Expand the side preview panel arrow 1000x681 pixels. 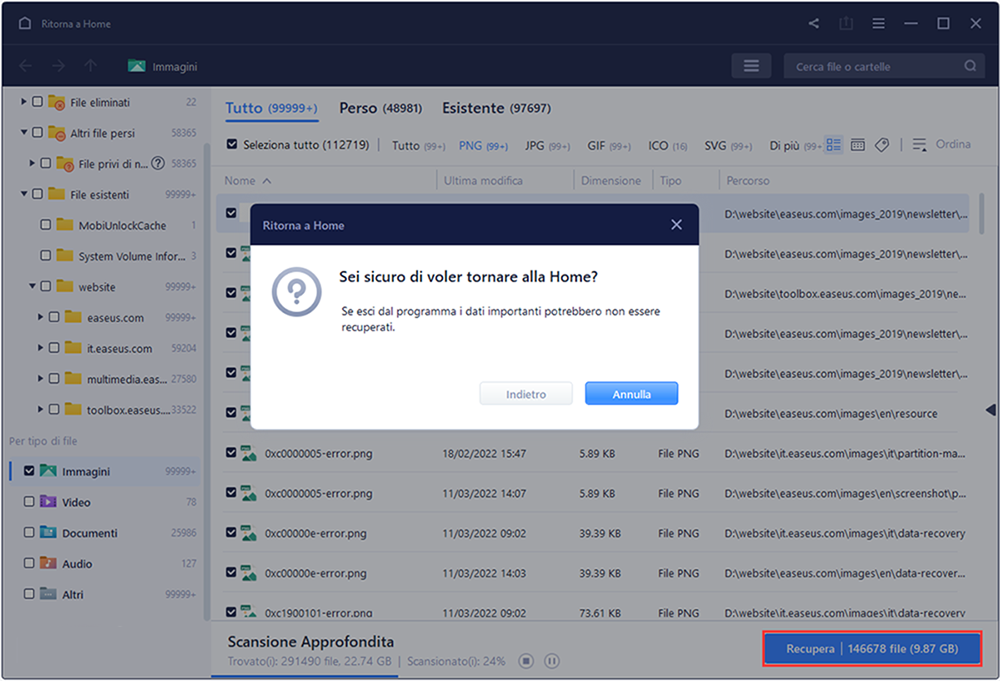[x=990, y=409]
